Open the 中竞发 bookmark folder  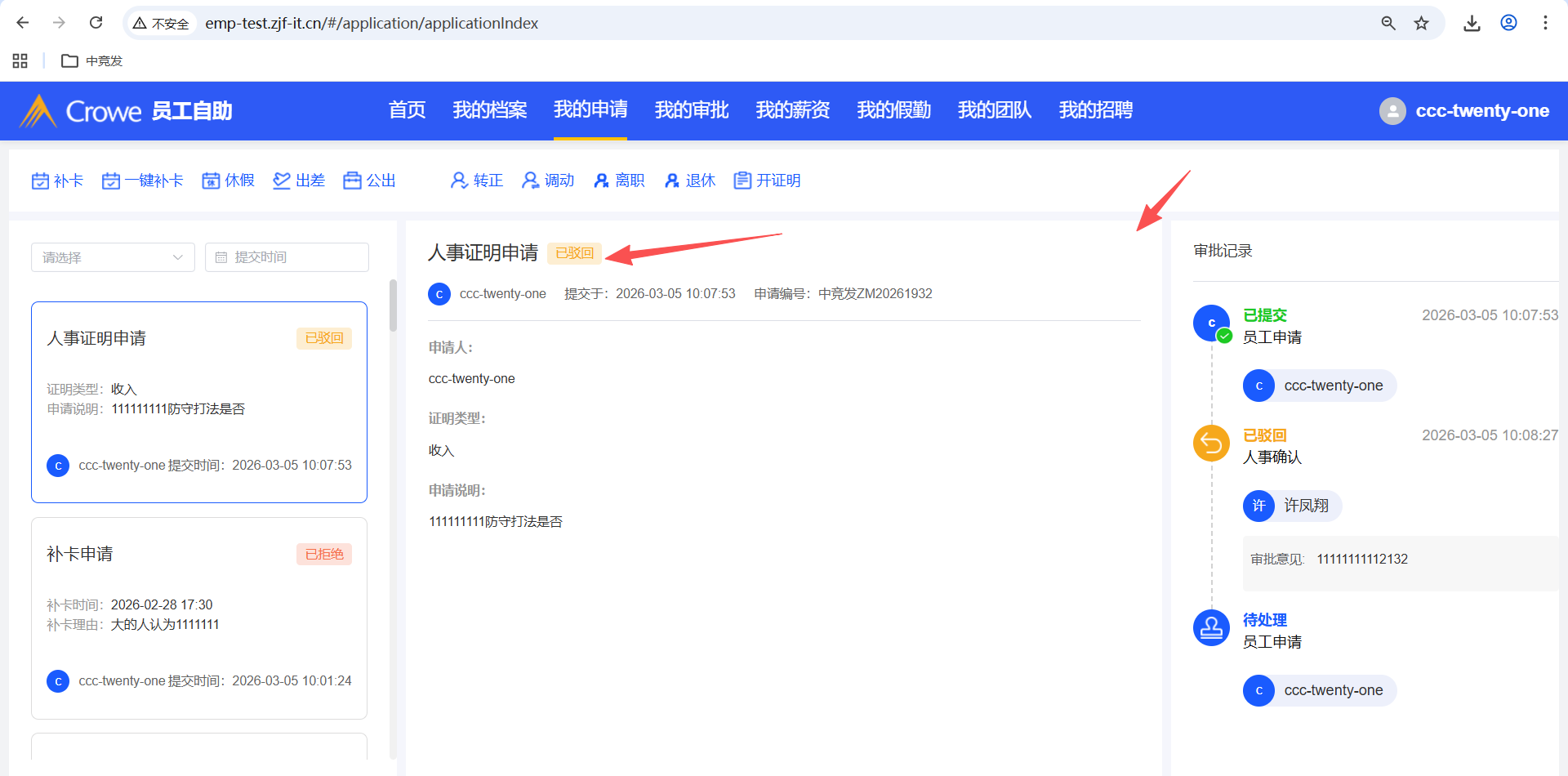pyautogui.click(x=92, y=60)
